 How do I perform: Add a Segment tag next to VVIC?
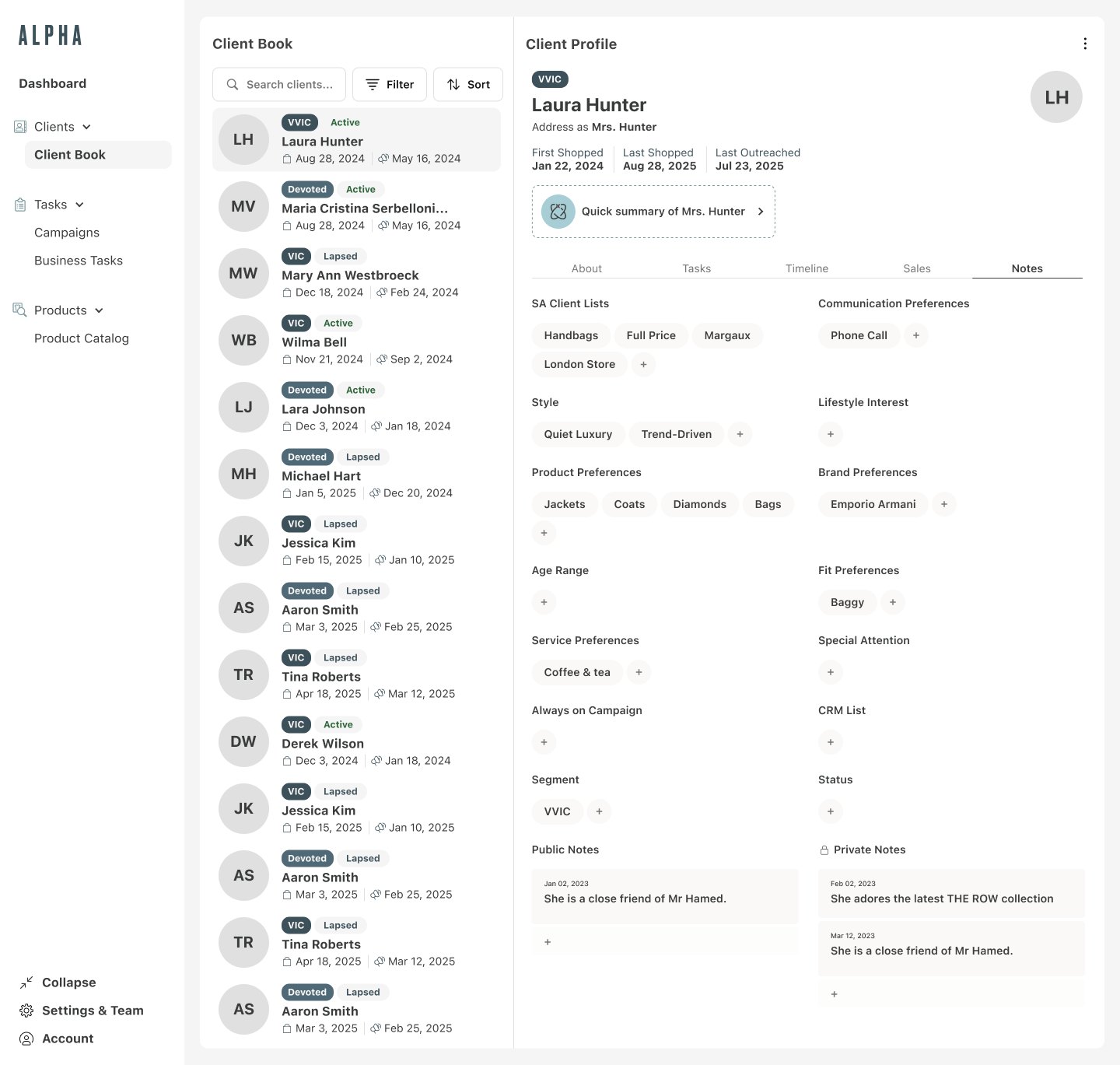pos(599,811)
